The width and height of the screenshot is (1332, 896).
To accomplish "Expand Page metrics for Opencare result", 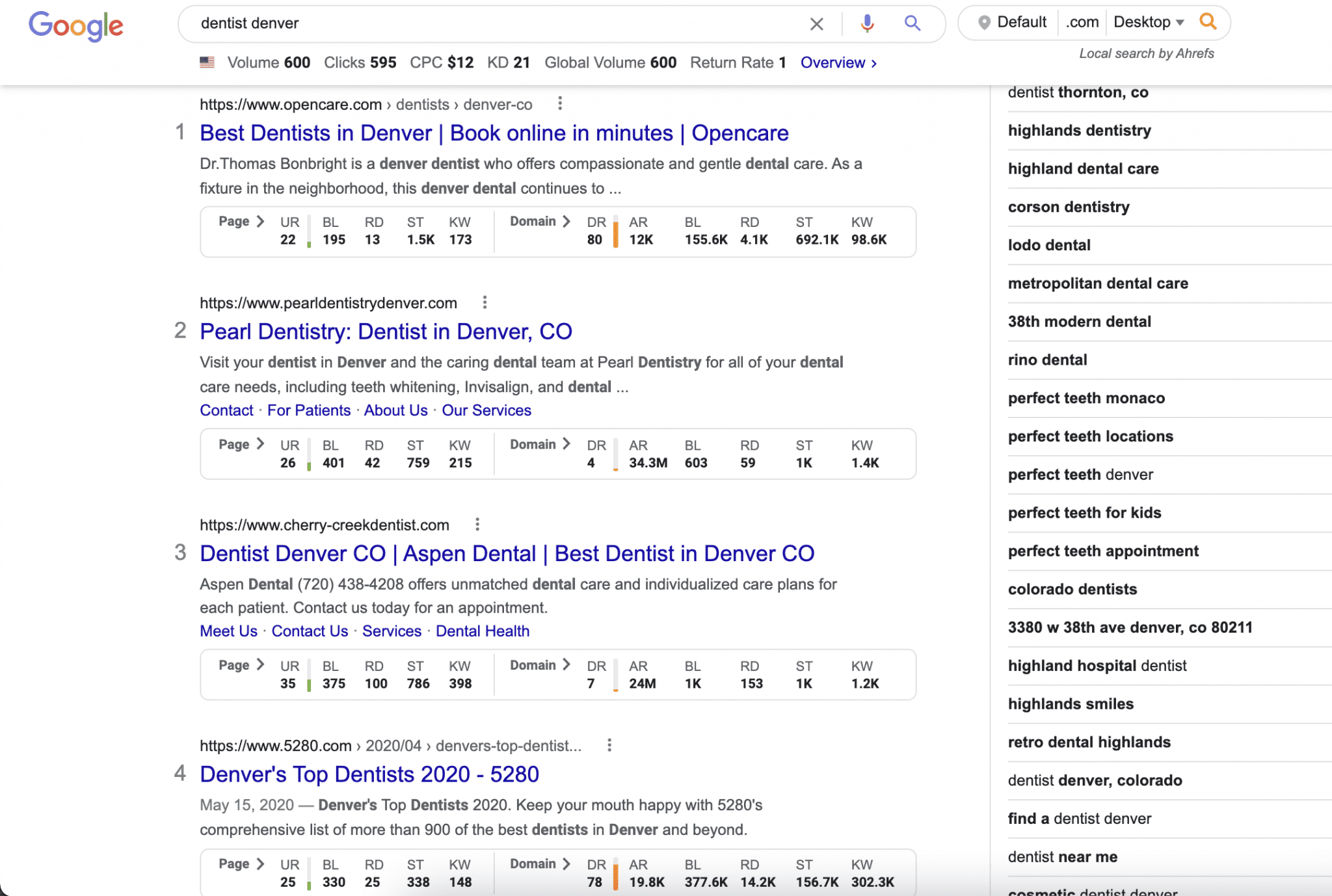I will click(x=241, y=221).
